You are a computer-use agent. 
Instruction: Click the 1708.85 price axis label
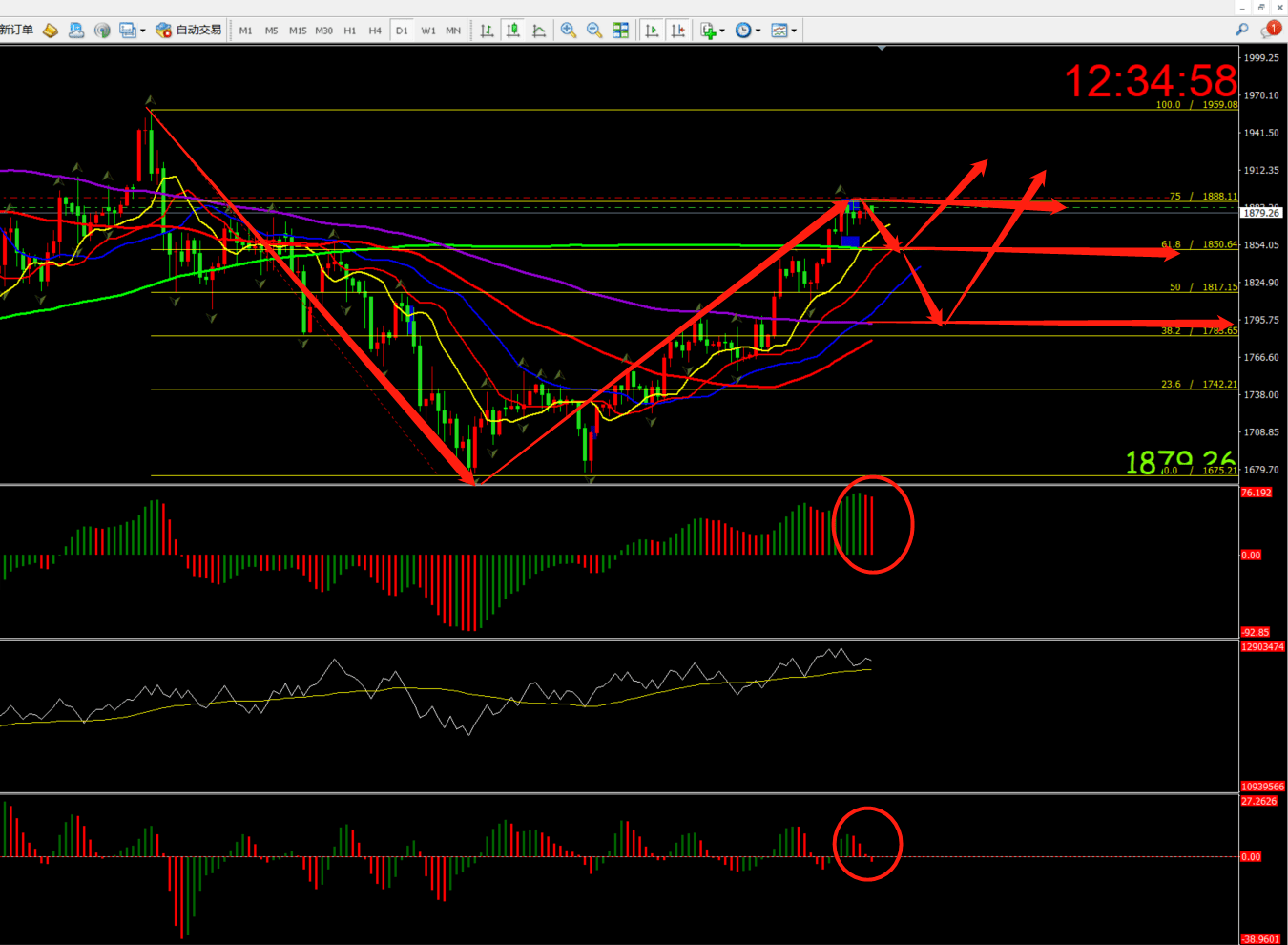pyautogui.click(x=1261, y=431)
